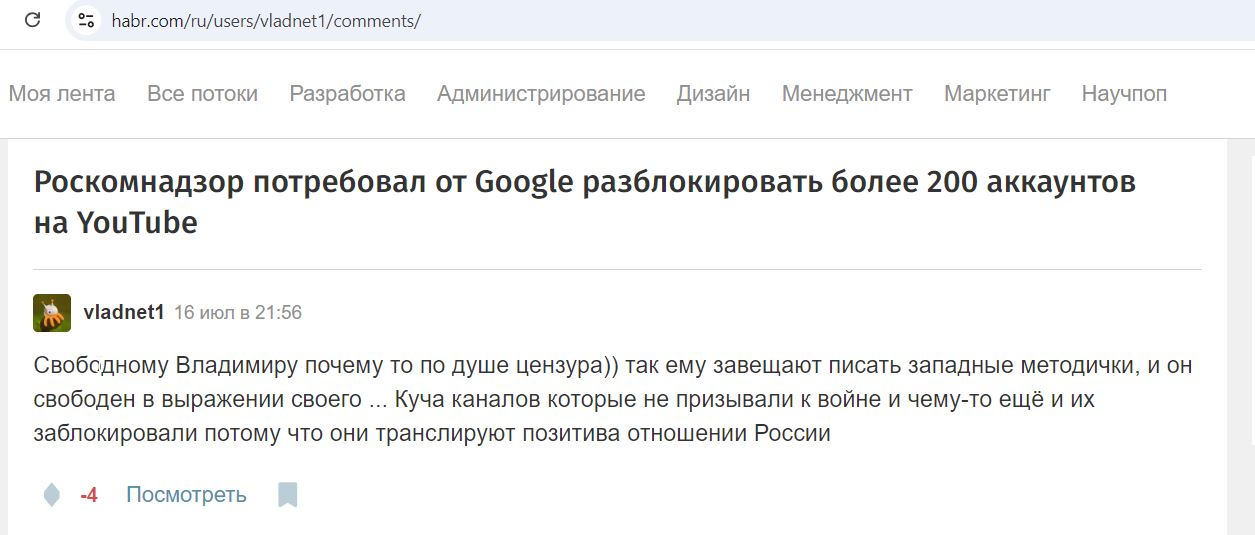Image resolution: width=1255 pixels, height=535 pixels.
Task: Click the Посмотреть link
Action: (186, 495)
